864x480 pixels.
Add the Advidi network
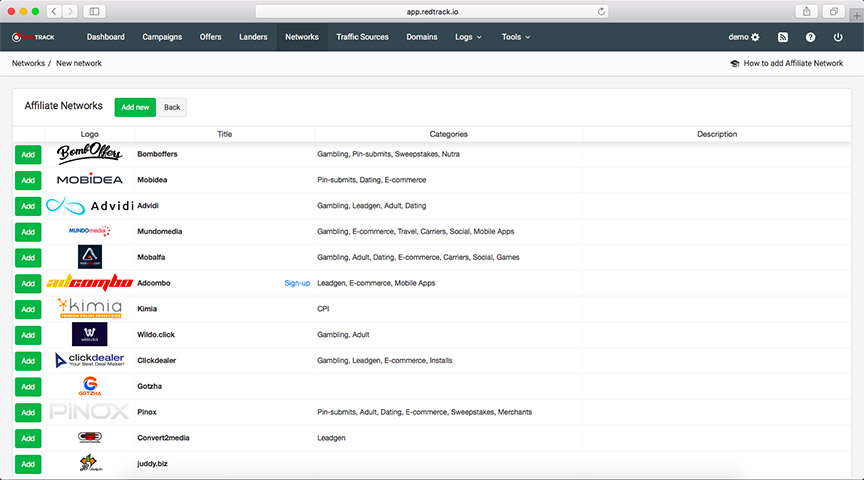pyautogui.click(x=28, y=206)
